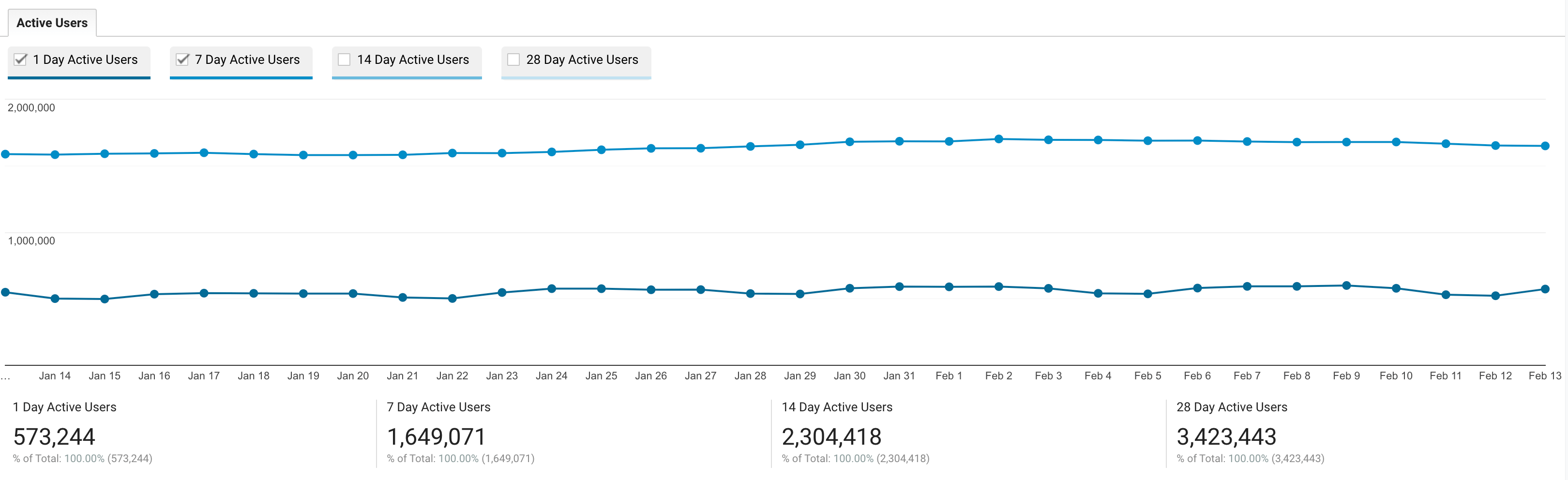Select the Feb 2 data point on the 7-day line
Viewport: 1568px width, 480px height.
coord(998,138)
